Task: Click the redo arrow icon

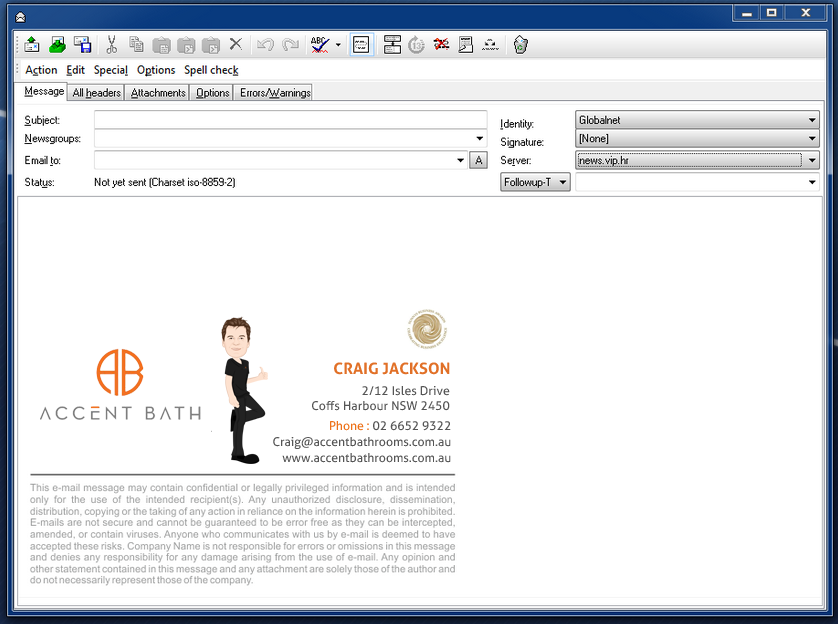Action: [x=290, y=45]
